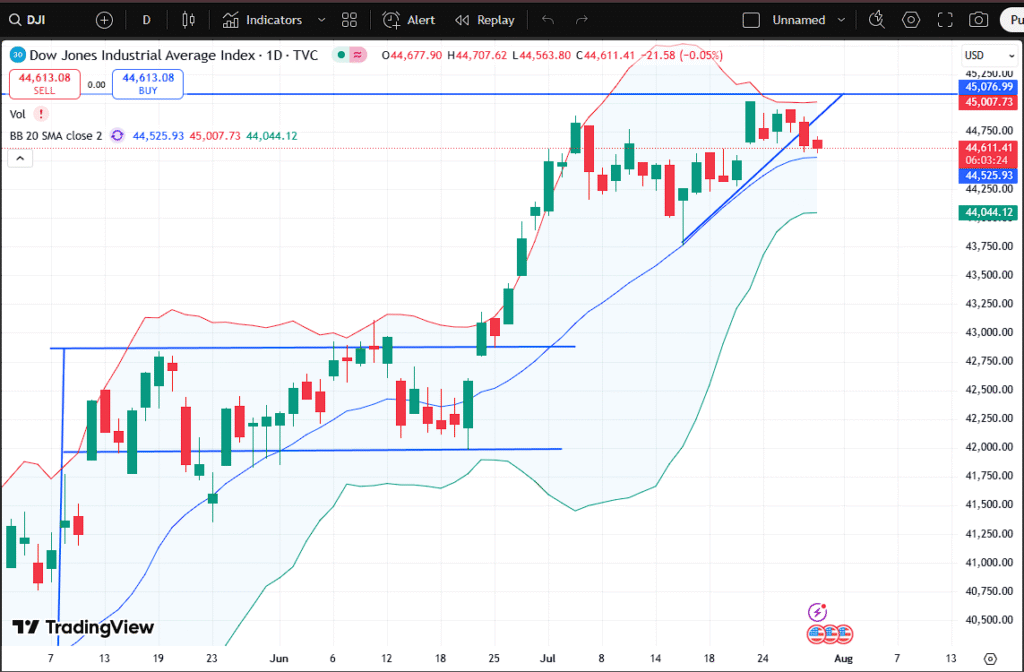Click the Aug label on time axis
The width and height of the screenshot is (1024, 672).
point(844,658)
